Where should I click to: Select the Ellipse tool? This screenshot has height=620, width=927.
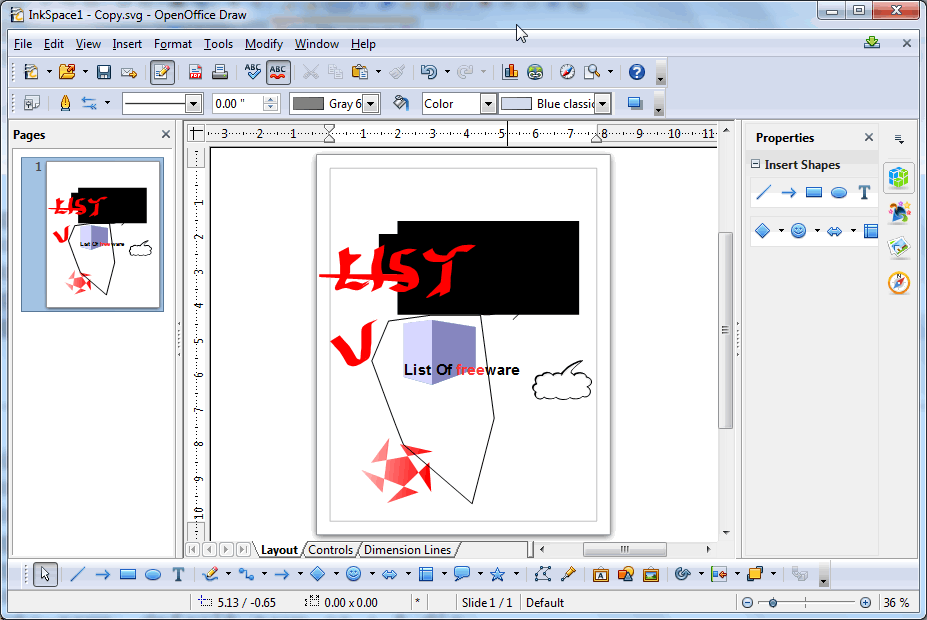pyautogui.click(x=151, y=574)
